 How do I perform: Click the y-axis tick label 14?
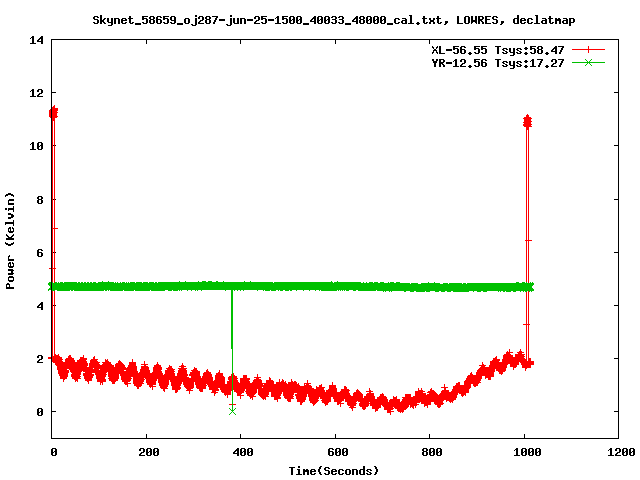pyautogui.click(x=36, y=40)
